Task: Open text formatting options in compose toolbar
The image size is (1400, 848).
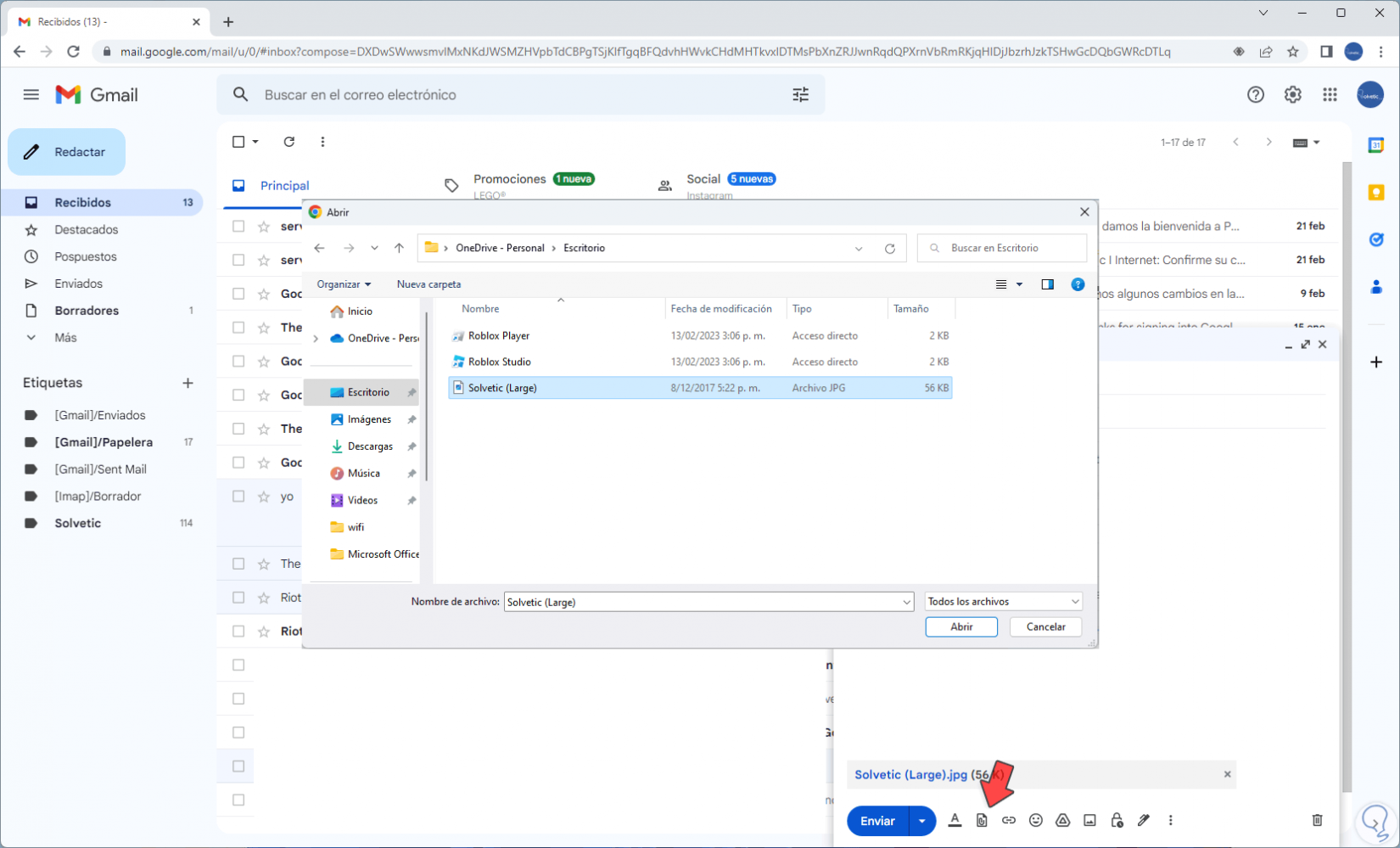Action: click(x=955, y=820)
